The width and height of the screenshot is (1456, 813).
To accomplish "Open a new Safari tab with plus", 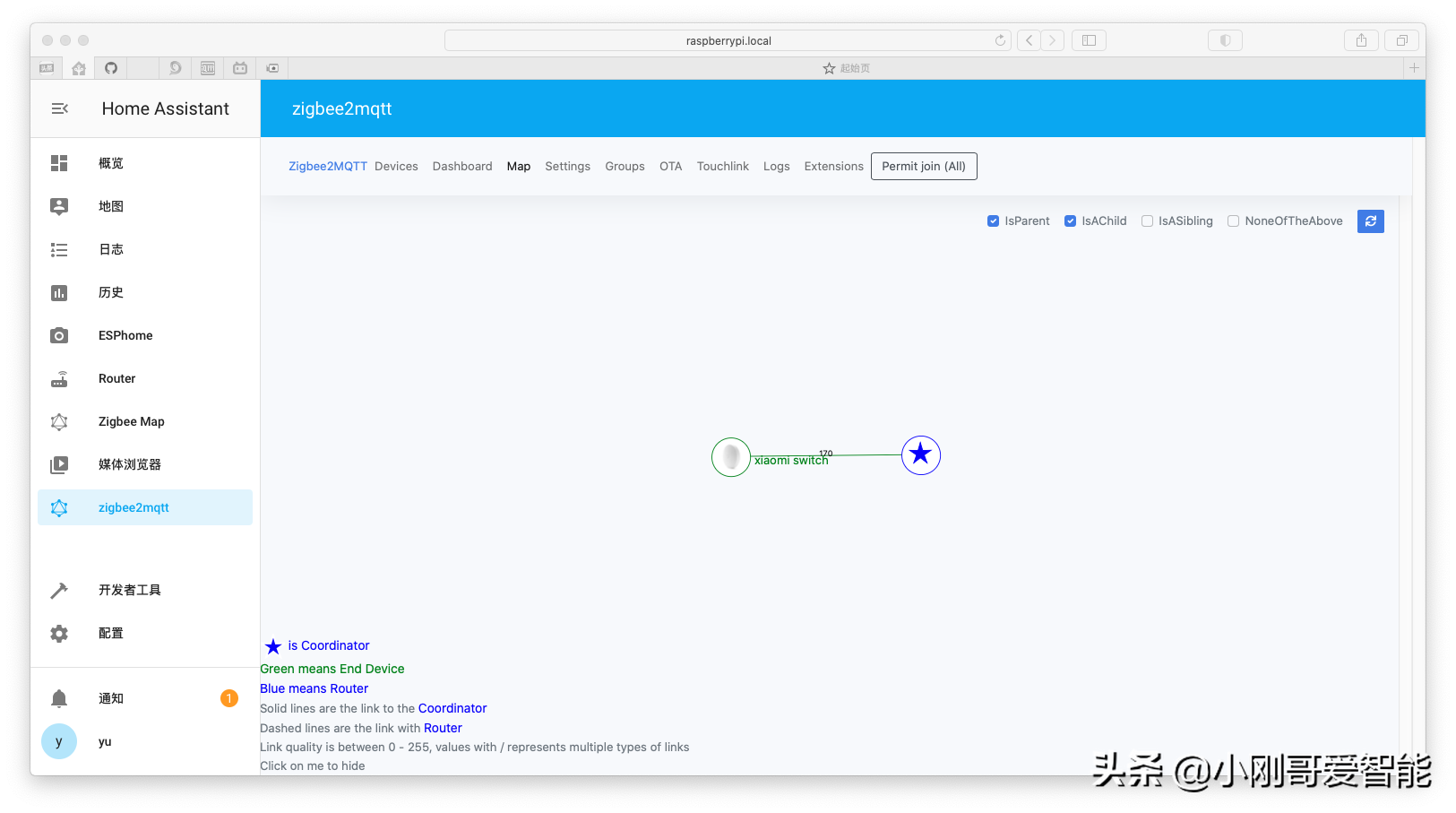I will pyautogui.click(x=1414, y=68).
